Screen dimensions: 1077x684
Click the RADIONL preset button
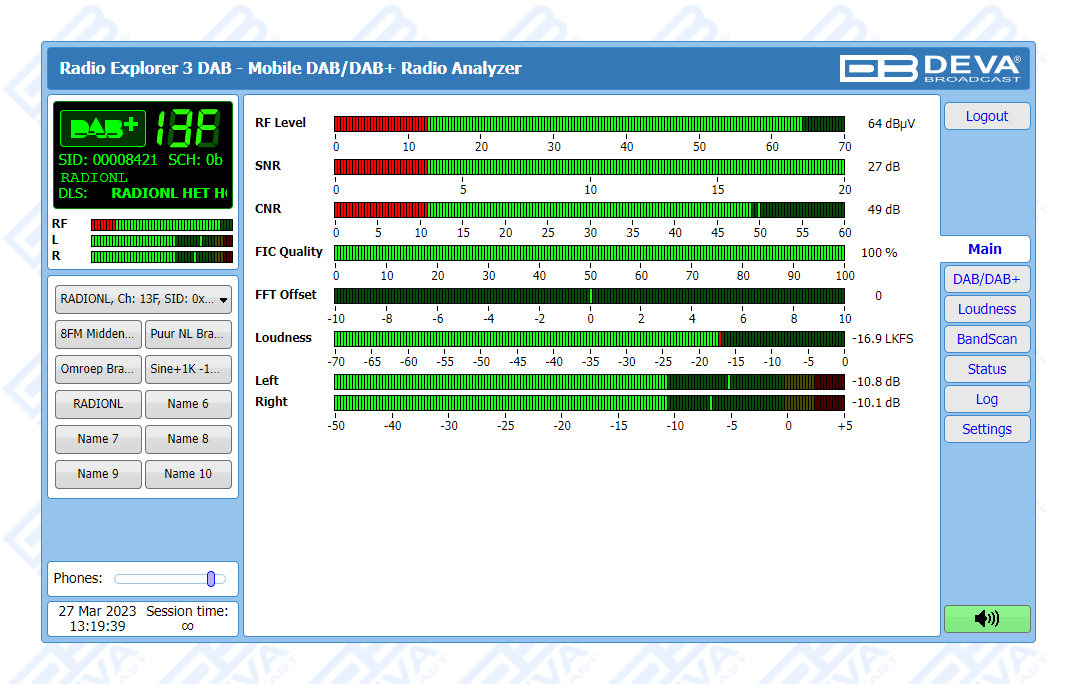(98, 404)
